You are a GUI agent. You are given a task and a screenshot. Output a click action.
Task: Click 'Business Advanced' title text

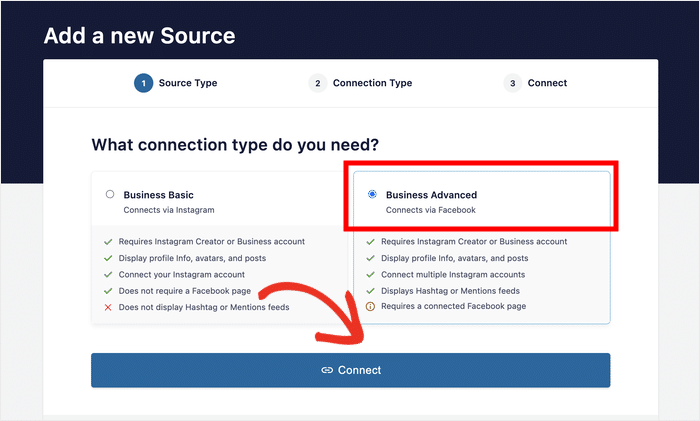(x=431, y=195)
